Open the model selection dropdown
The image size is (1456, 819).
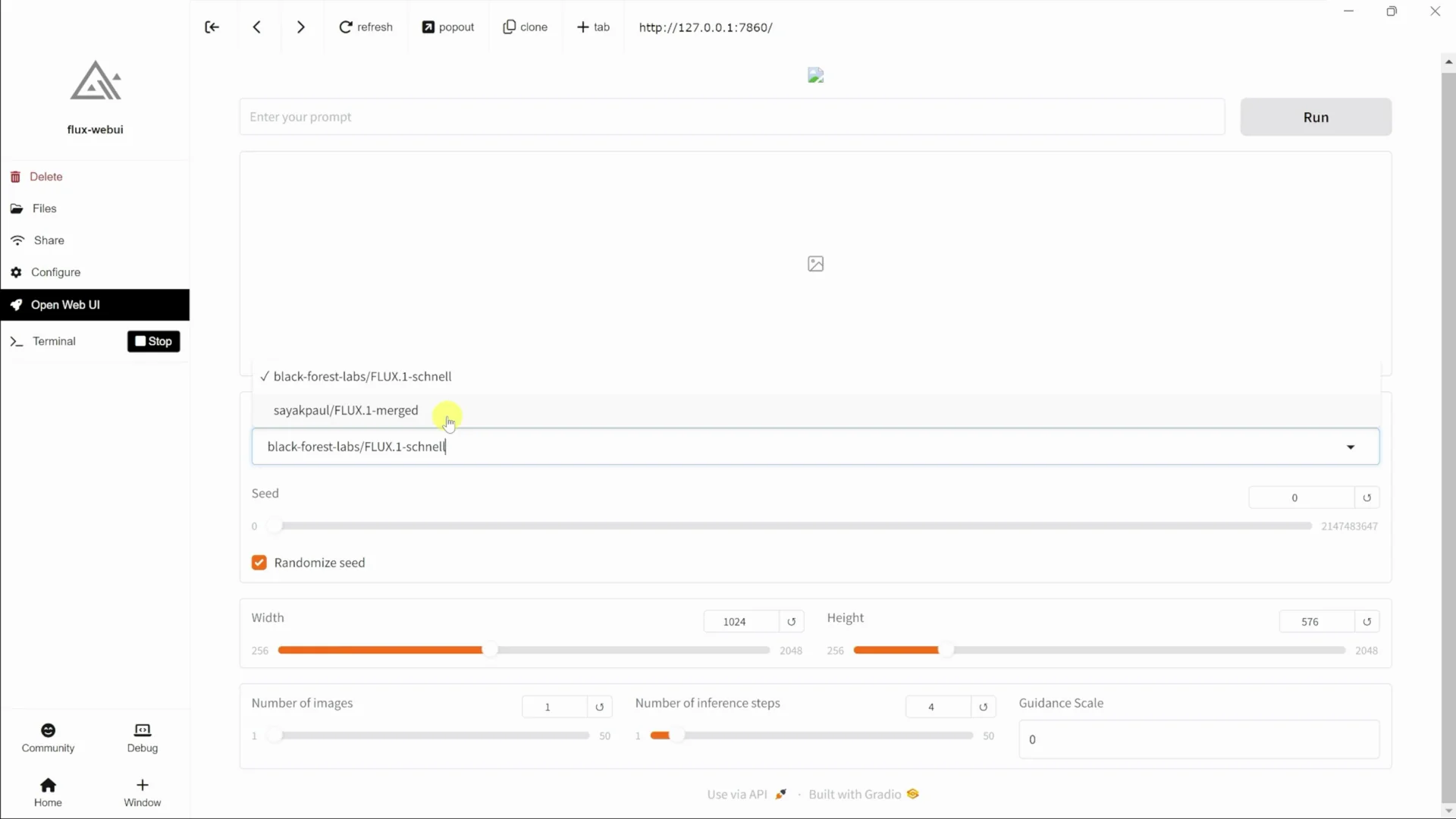coord(1351,447)
